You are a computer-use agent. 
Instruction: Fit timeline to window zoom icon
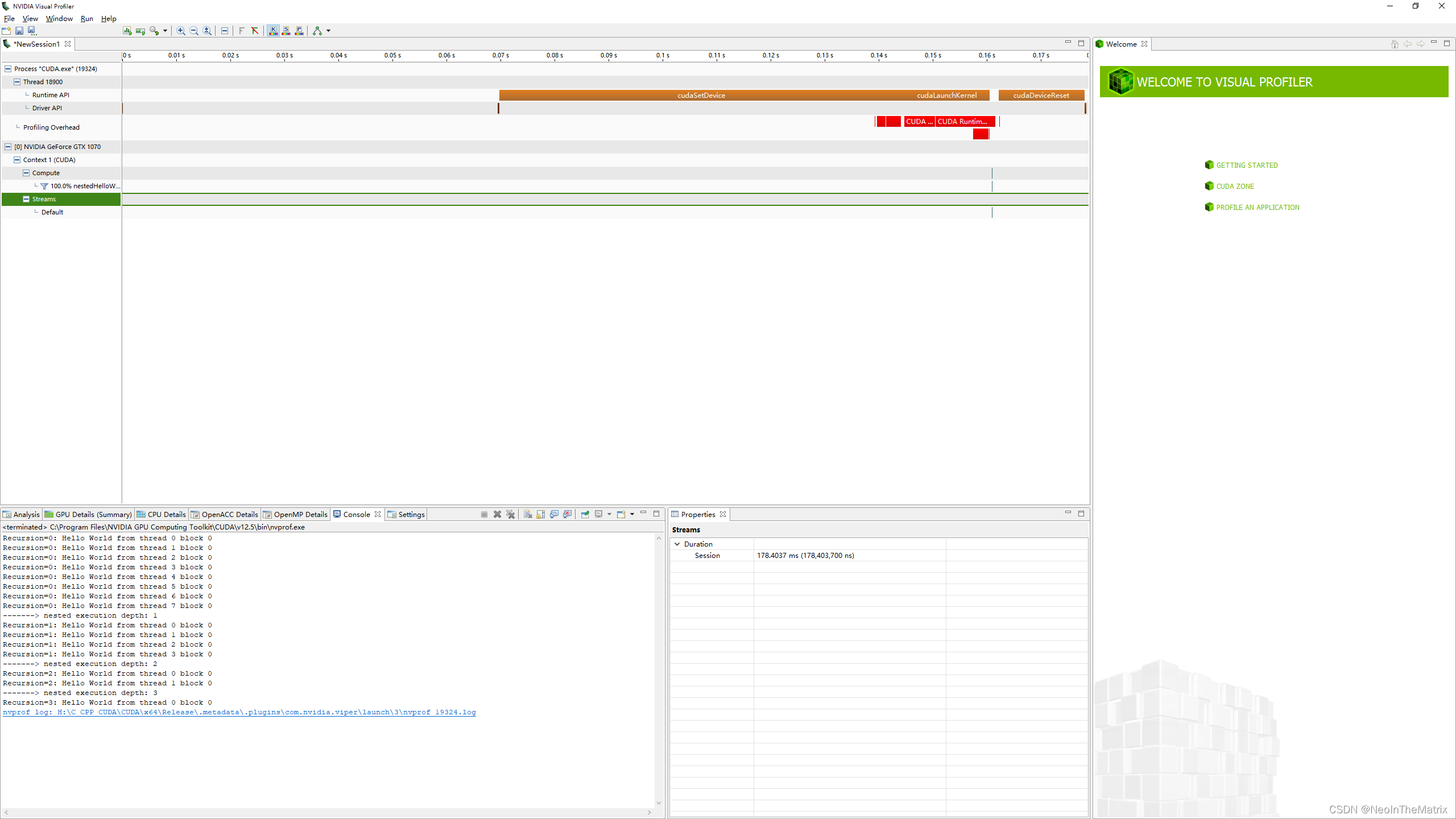207,31
